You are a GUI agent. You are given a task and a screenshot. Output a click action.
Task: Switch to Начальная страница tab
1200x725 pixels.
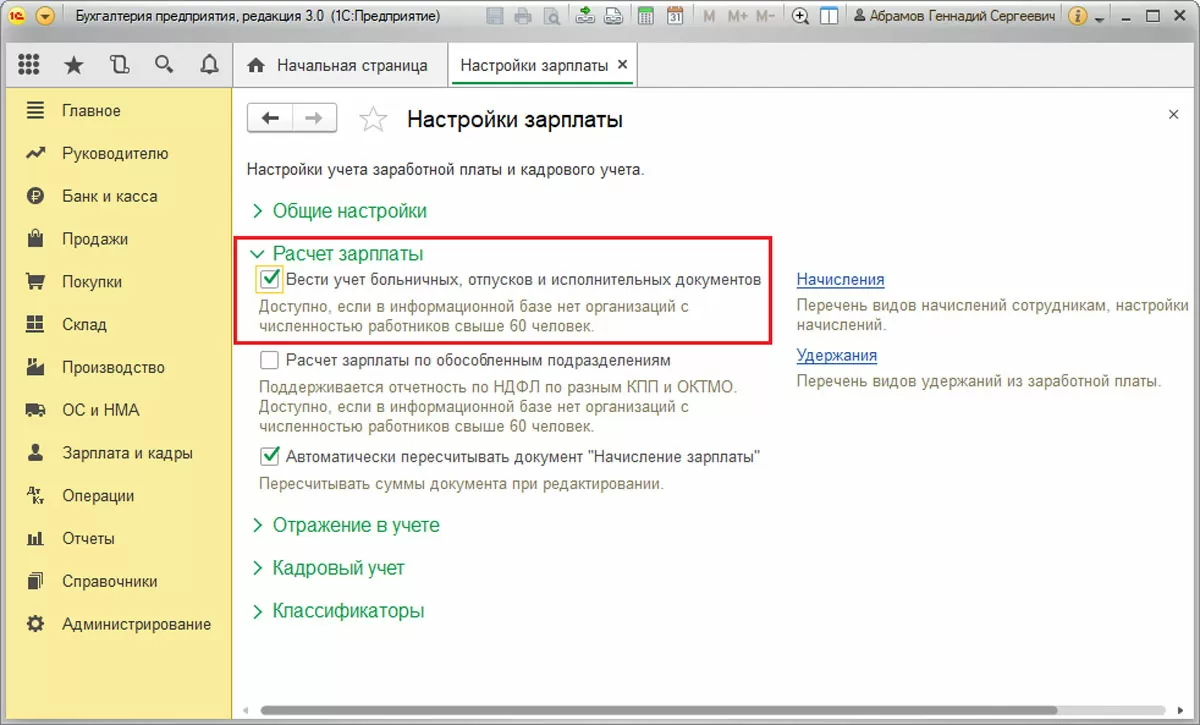[339, 65]
